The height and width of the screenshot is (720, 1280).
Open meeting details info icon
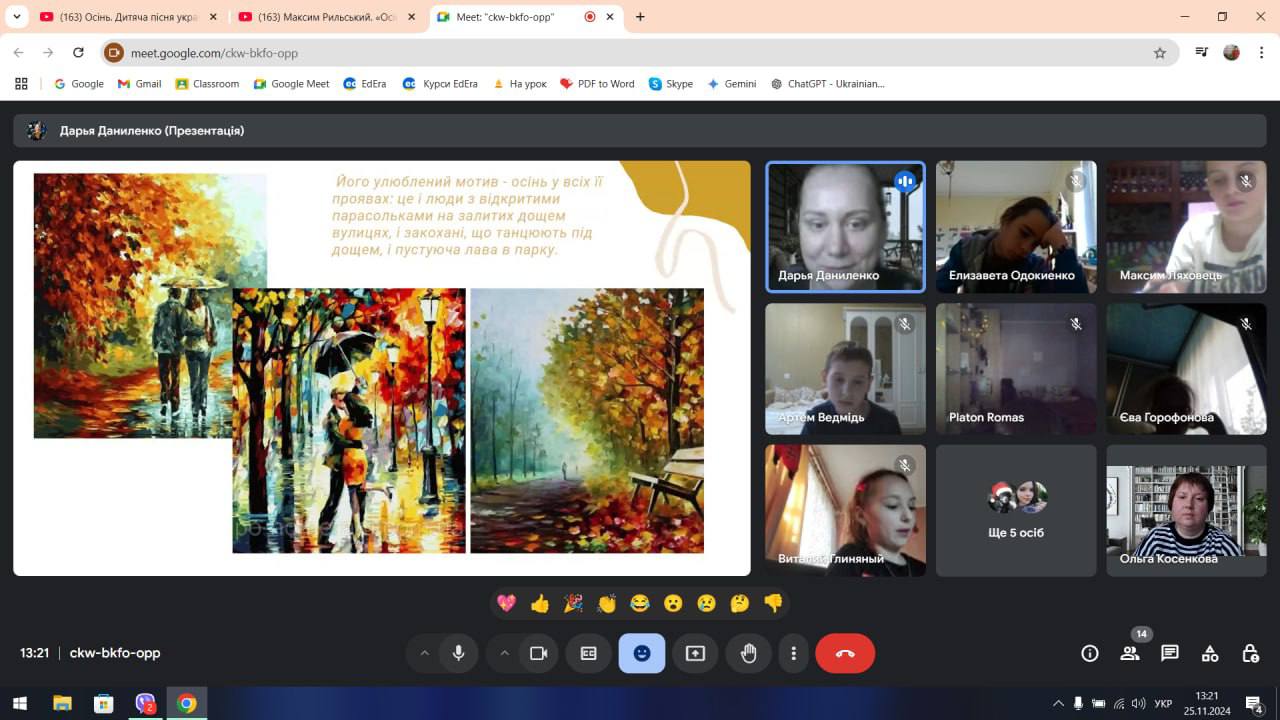point(1090,653)
